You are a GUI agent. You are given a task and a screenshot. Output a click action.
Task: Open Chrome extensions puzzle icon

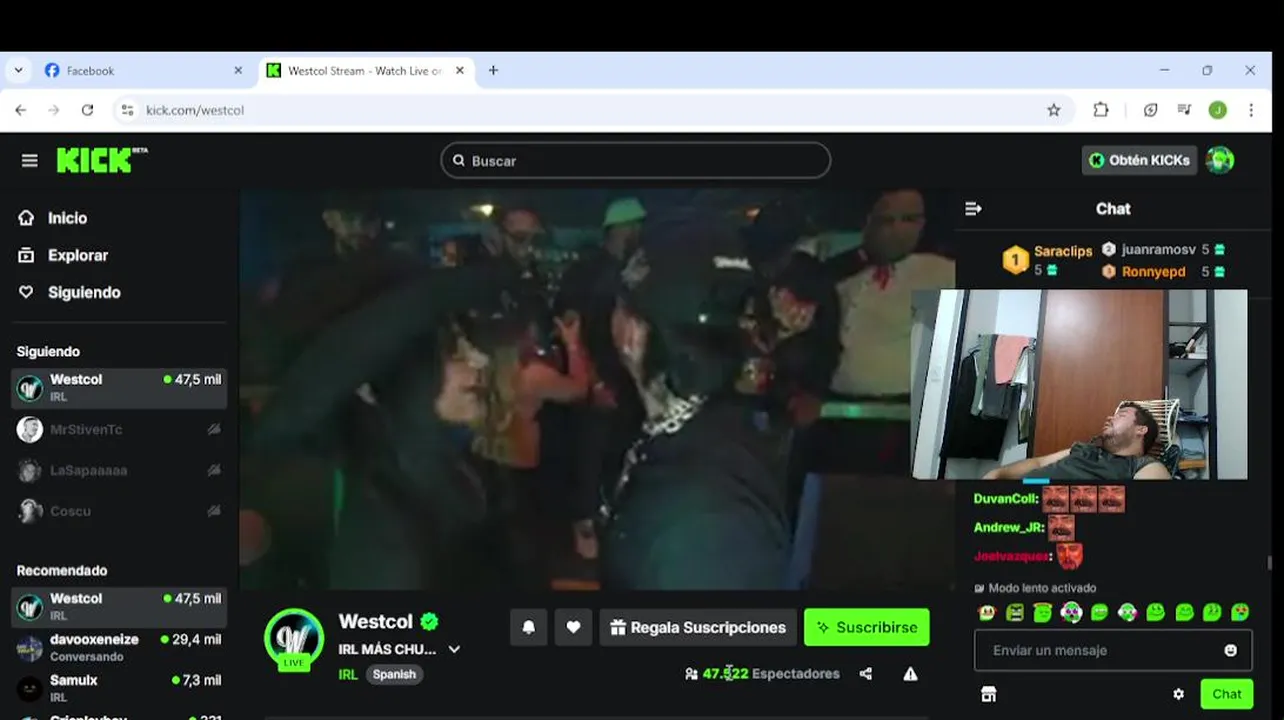(x=1101, y=110)
